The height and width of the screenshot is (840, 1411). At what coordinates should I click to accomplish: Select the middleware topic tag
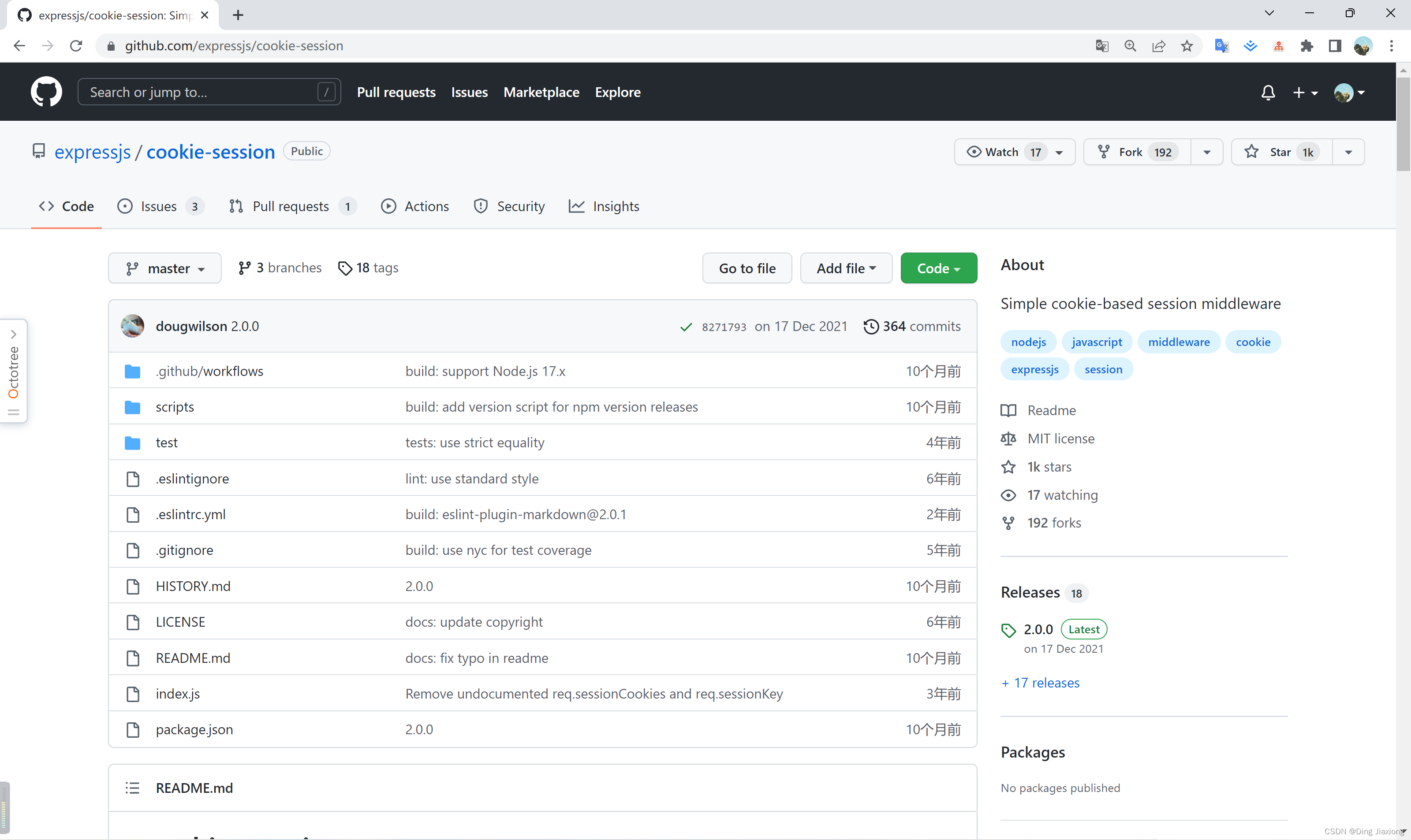(x=1179, y=342)
